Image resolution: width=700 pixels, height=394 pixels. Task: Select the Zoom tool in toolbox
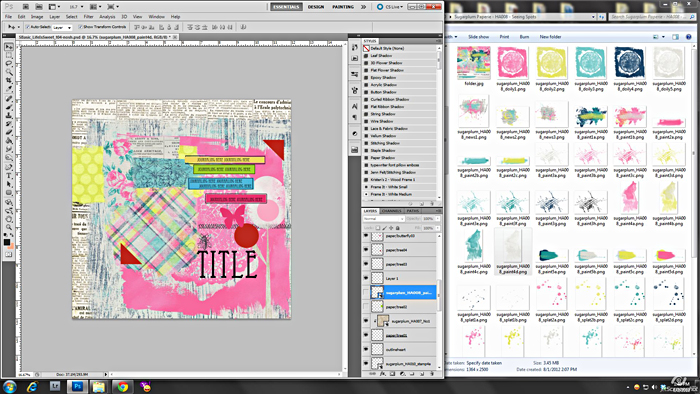click(9, 227)
